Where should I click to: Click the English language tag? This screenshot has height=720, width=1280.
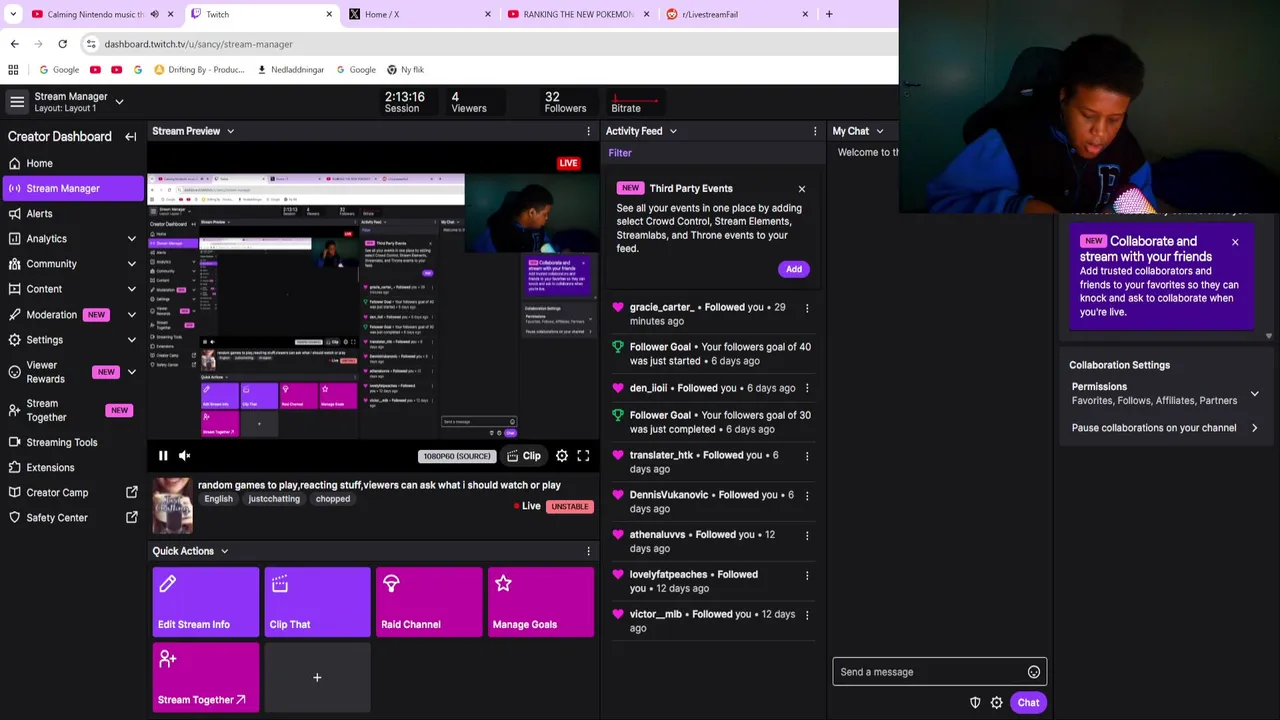[218, 499]
